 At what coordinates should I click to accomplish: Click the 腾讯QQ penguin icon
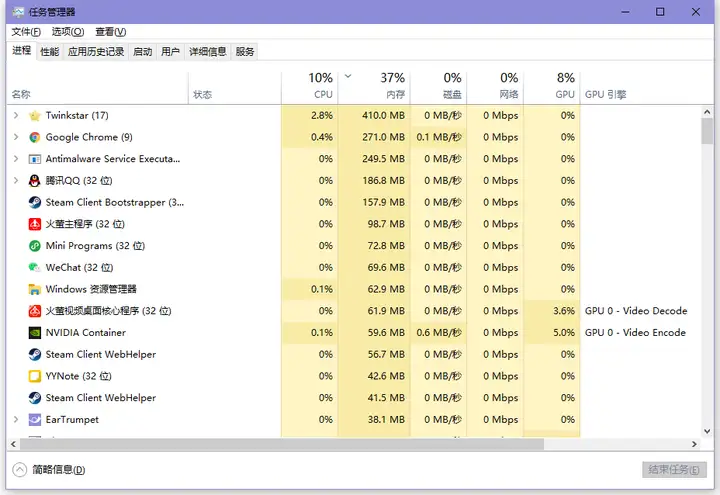click(x=35, y=181)
